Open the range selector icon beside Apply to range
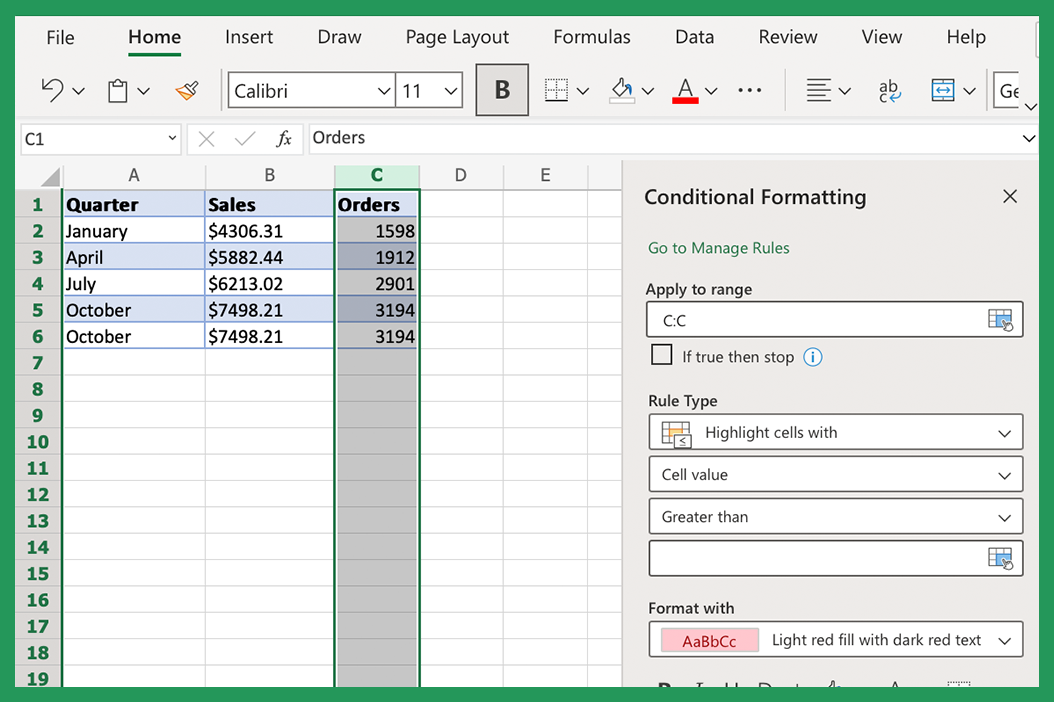 pyautogui.click(x=1000, y=318)
